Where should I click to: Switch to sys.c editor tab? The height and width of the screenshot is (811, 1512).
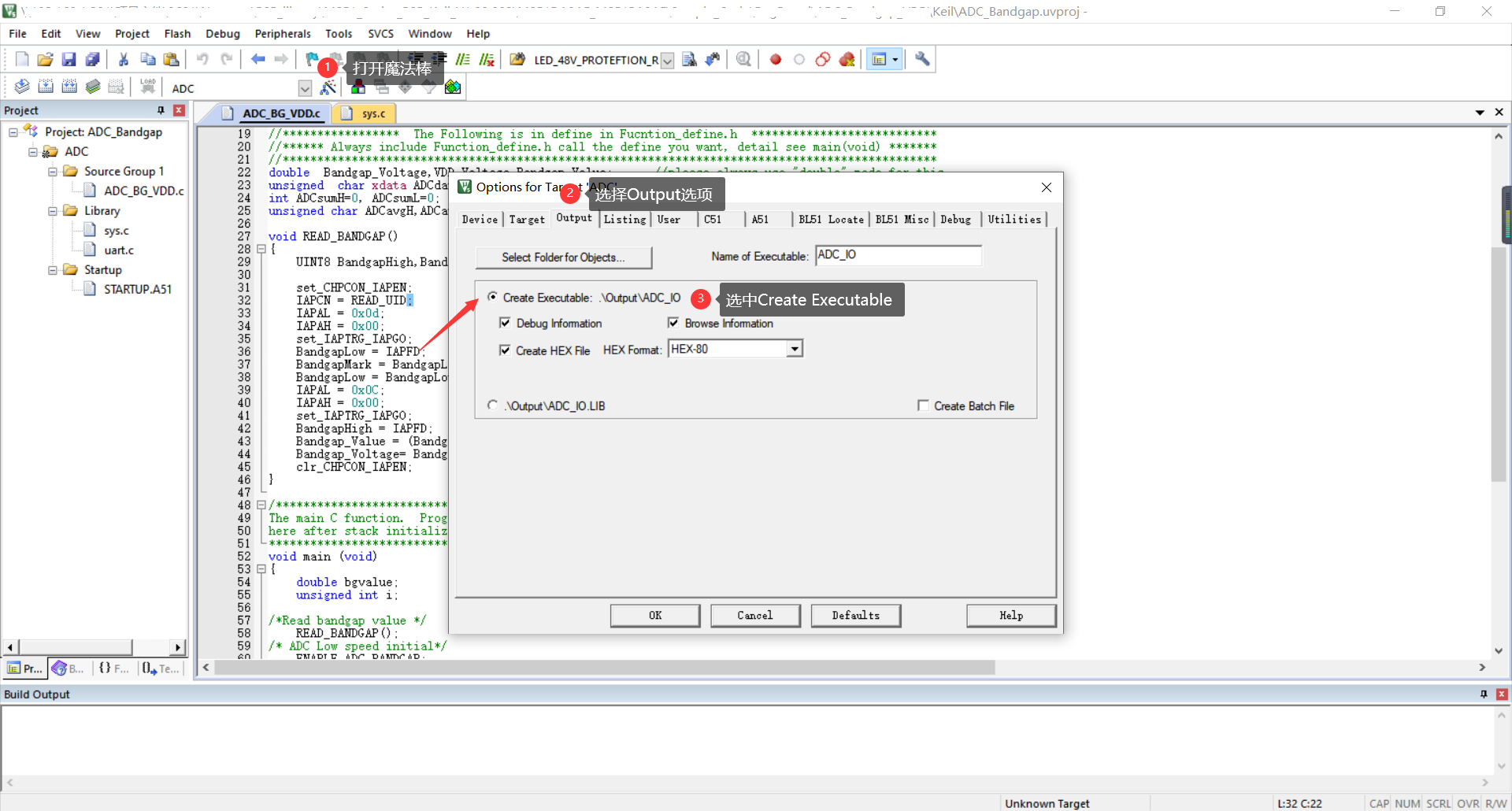pos(365,113)
